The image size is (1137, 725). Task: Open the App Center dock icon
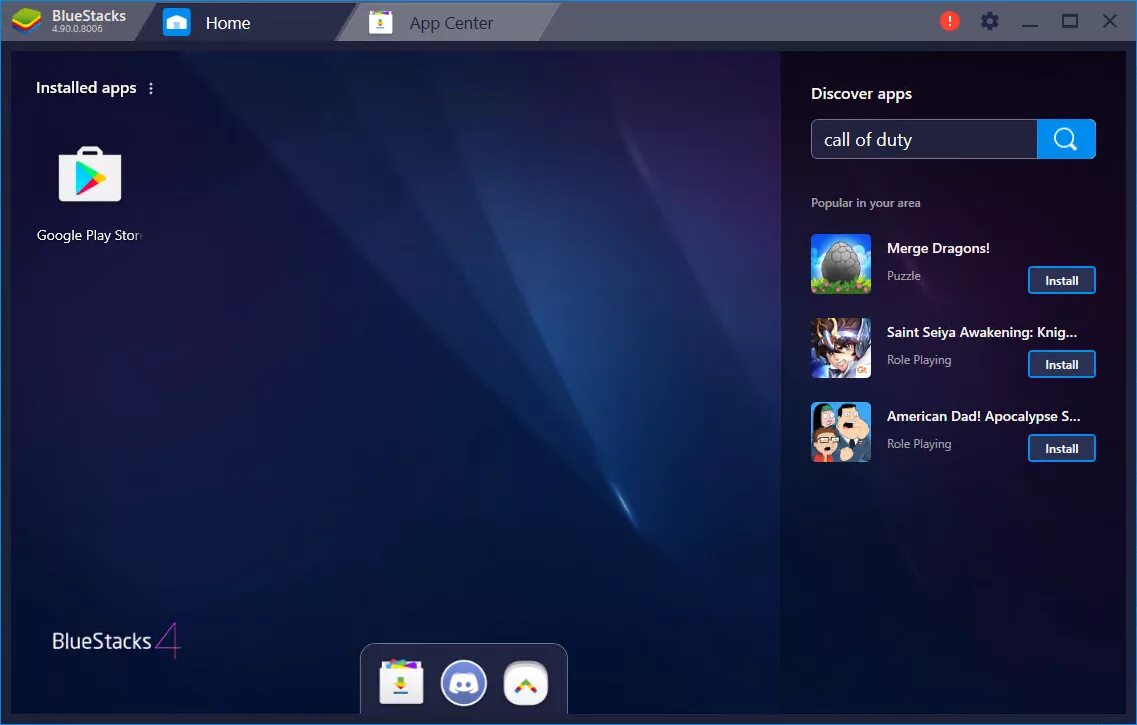[401, 682]
